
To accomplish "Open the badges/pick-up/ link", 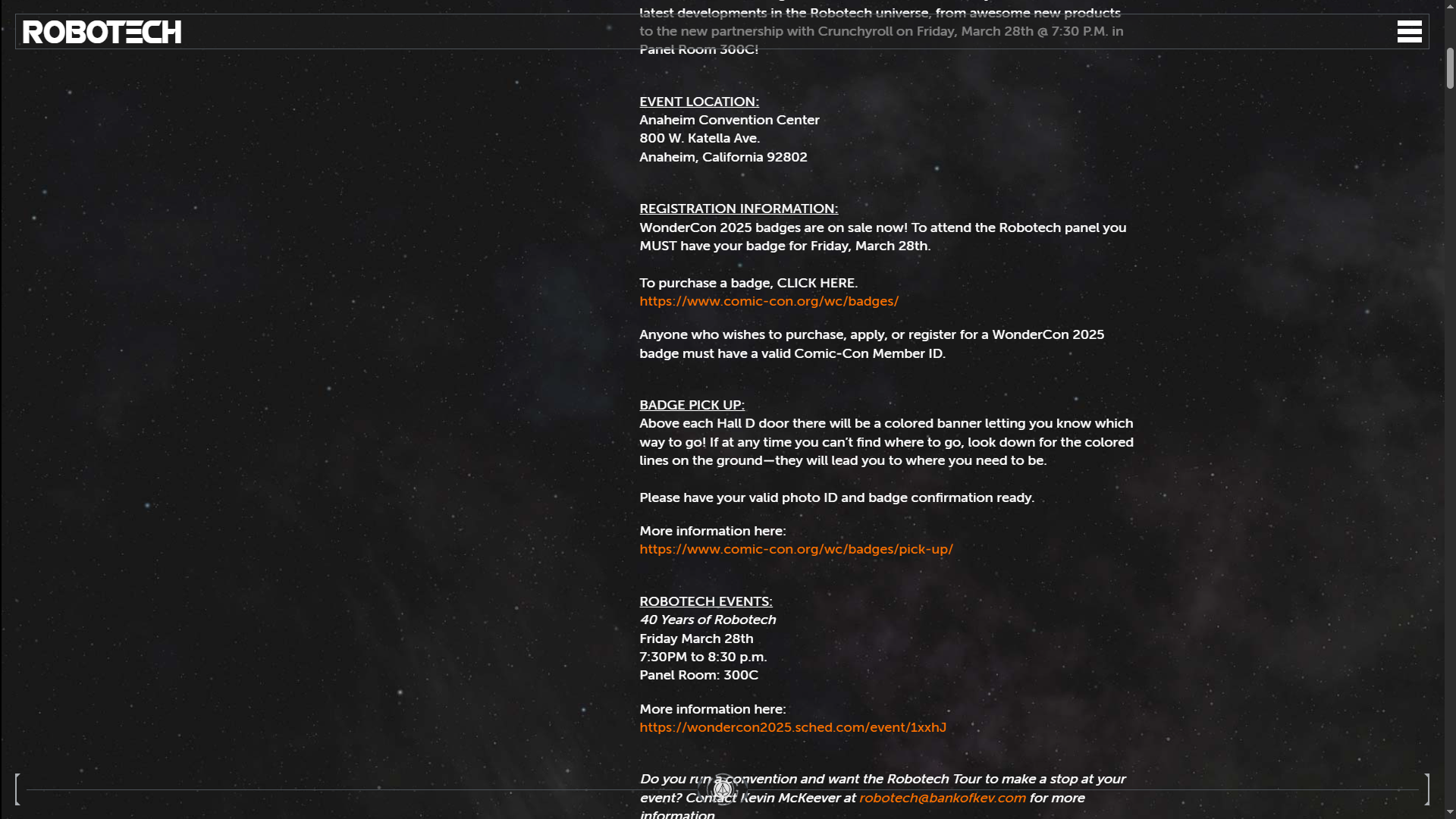I will (795, 549).
